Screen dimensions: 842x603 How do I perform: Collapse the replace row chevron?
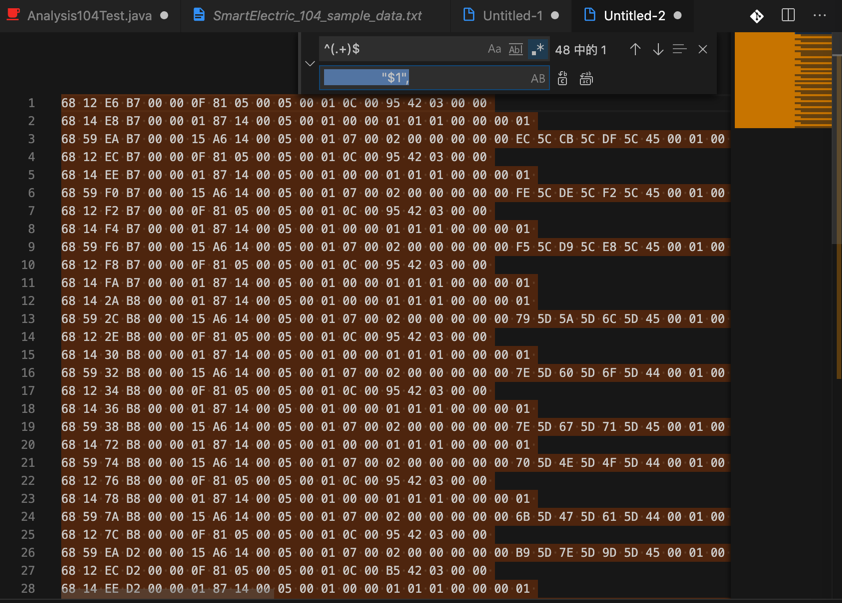[x=310, y=63]
